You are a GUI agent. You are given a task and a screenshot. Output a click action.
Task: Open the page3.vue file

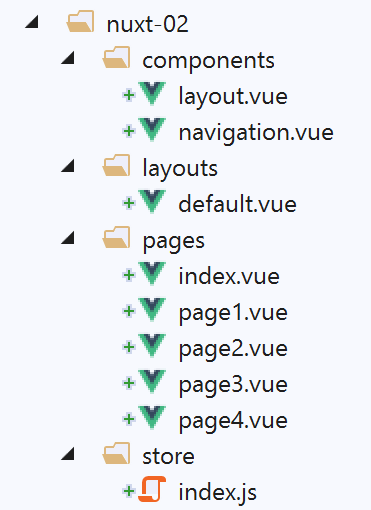coord(233,386)
